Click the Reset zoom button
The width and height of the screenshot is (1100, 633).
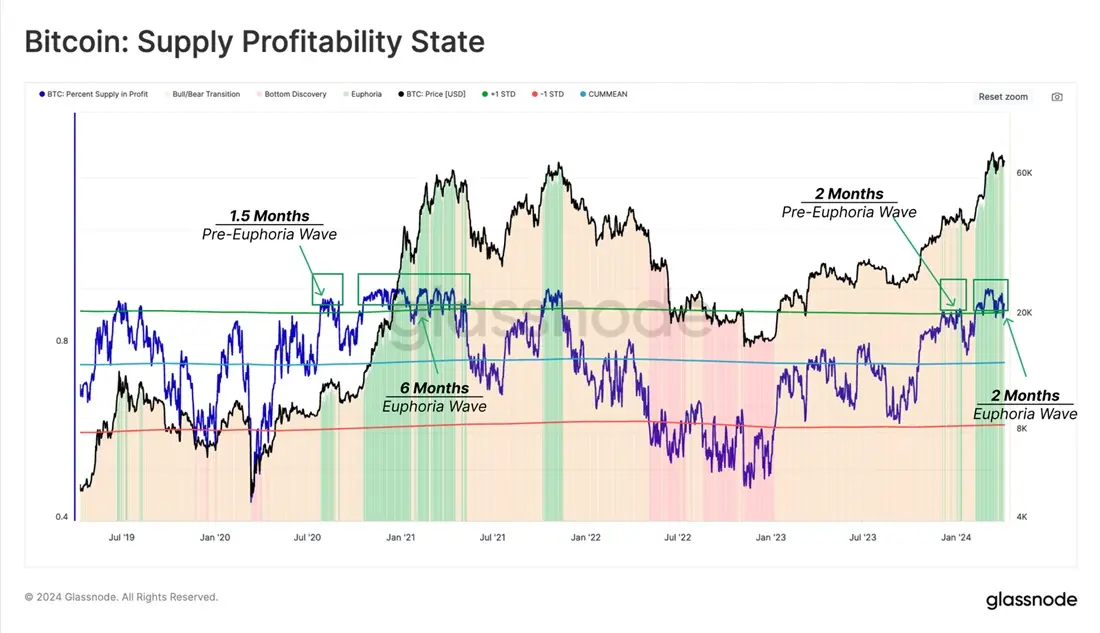click(1002, 97)
